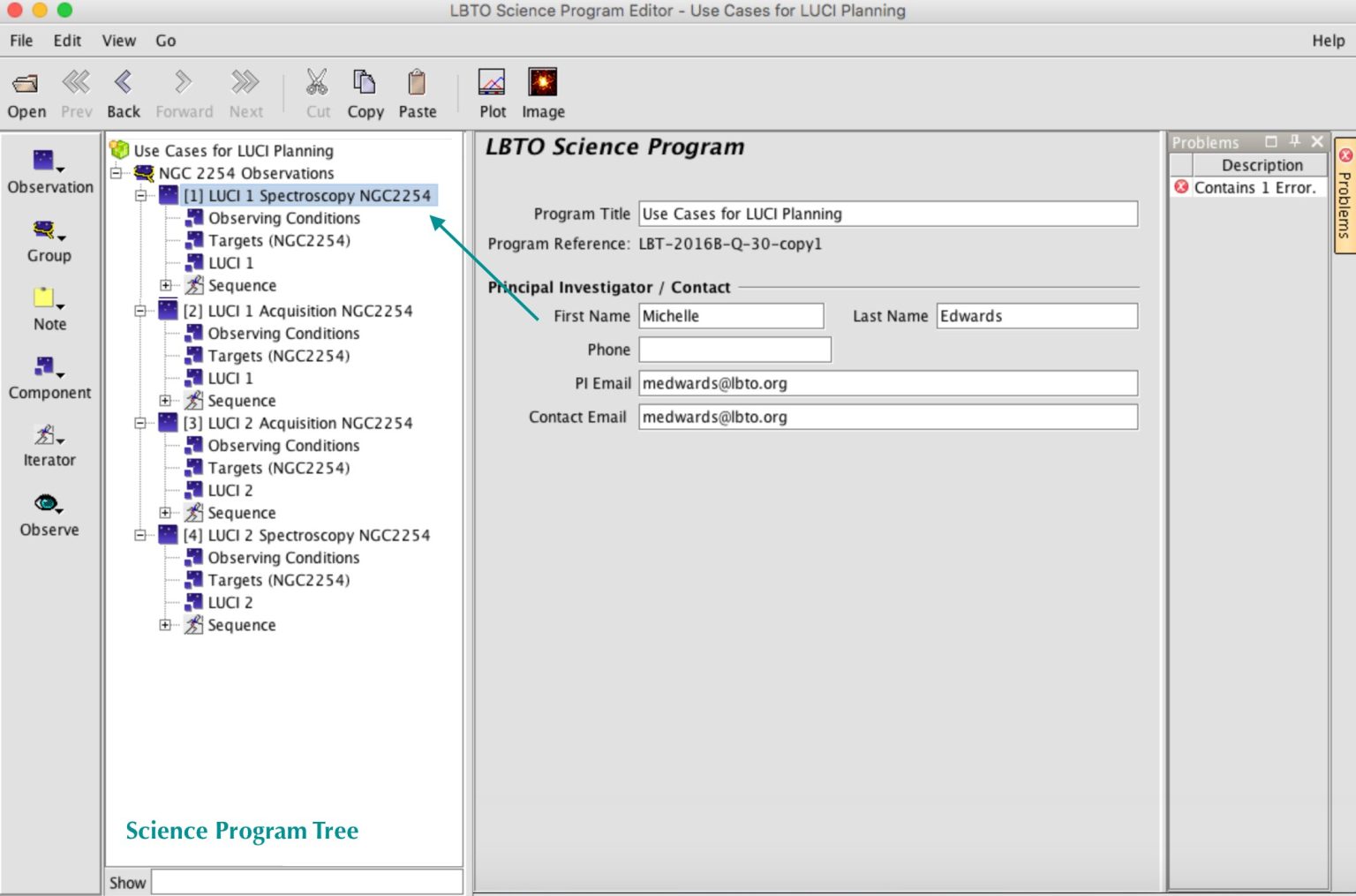This screenshot has width=1356, height=896.
Task: Click the Cut scissors icon
Action: [317, 83]
